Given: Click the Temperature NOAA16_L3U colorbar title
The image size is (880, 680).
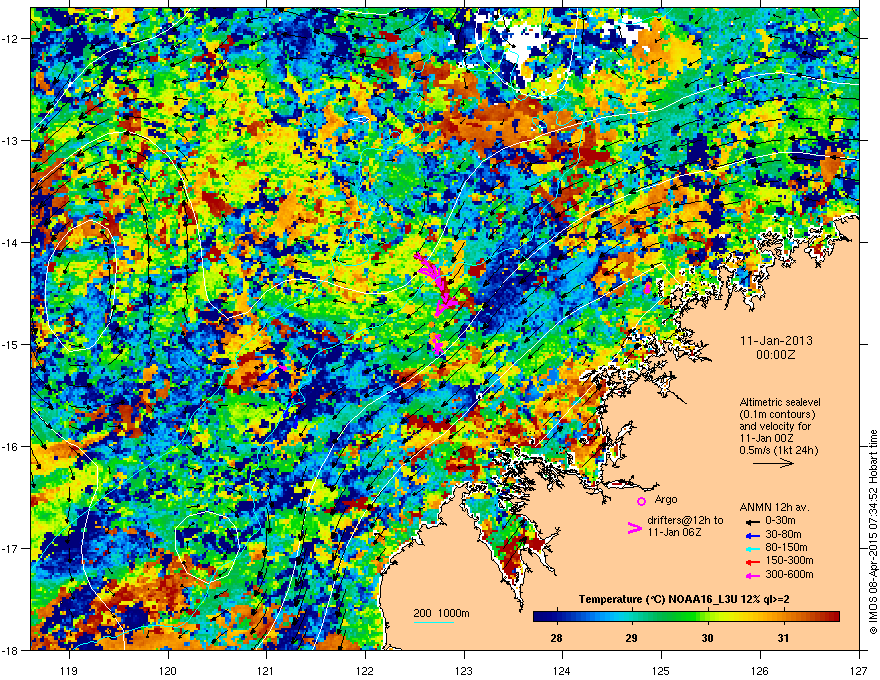Looking at the screenshot, I should point(684,599).
